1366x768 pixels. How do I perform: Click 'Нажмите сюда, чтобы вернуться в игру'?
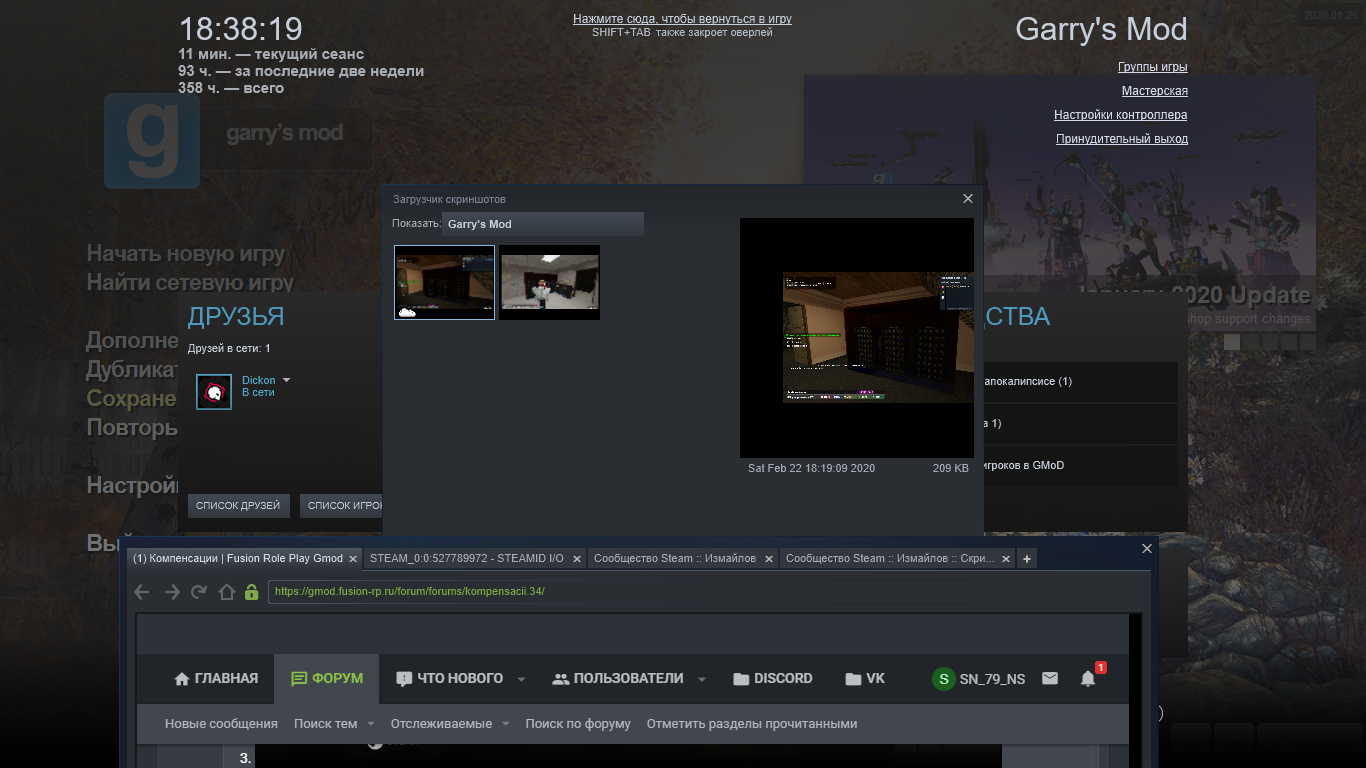(x=682, y=19)
